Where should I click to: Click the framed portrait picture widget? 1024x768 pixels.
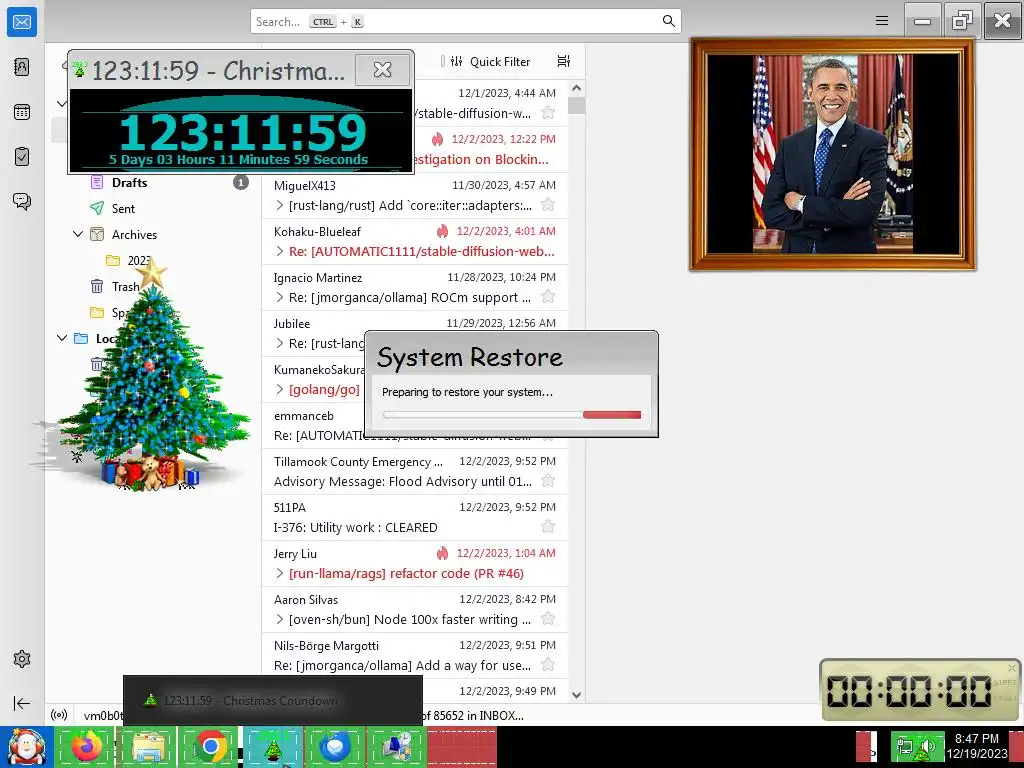click(x=833, y=154)
